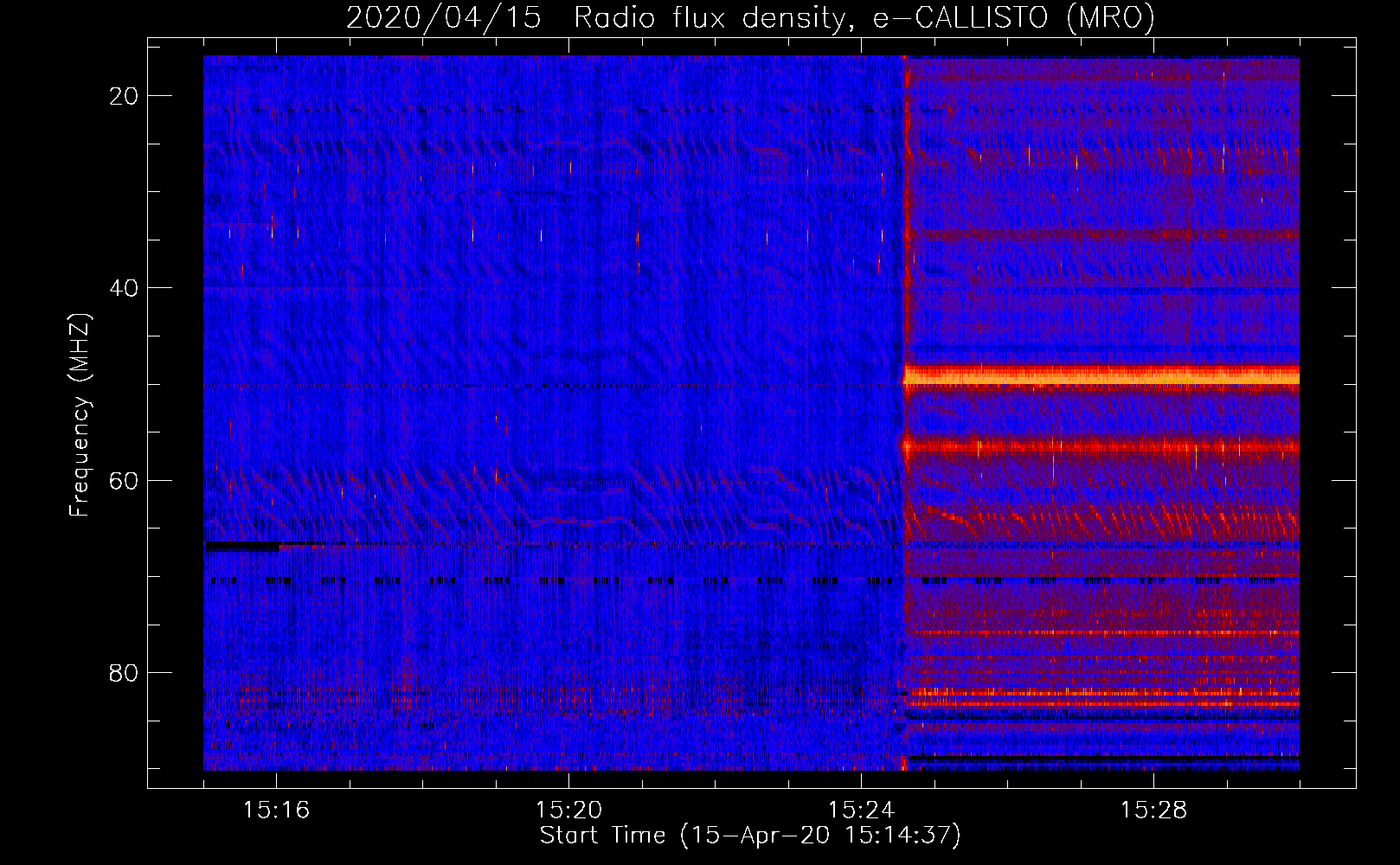This screenshot has height=865, width=1400.
Task: Click the '40' frequency tick label
Action: coord(124,288)
